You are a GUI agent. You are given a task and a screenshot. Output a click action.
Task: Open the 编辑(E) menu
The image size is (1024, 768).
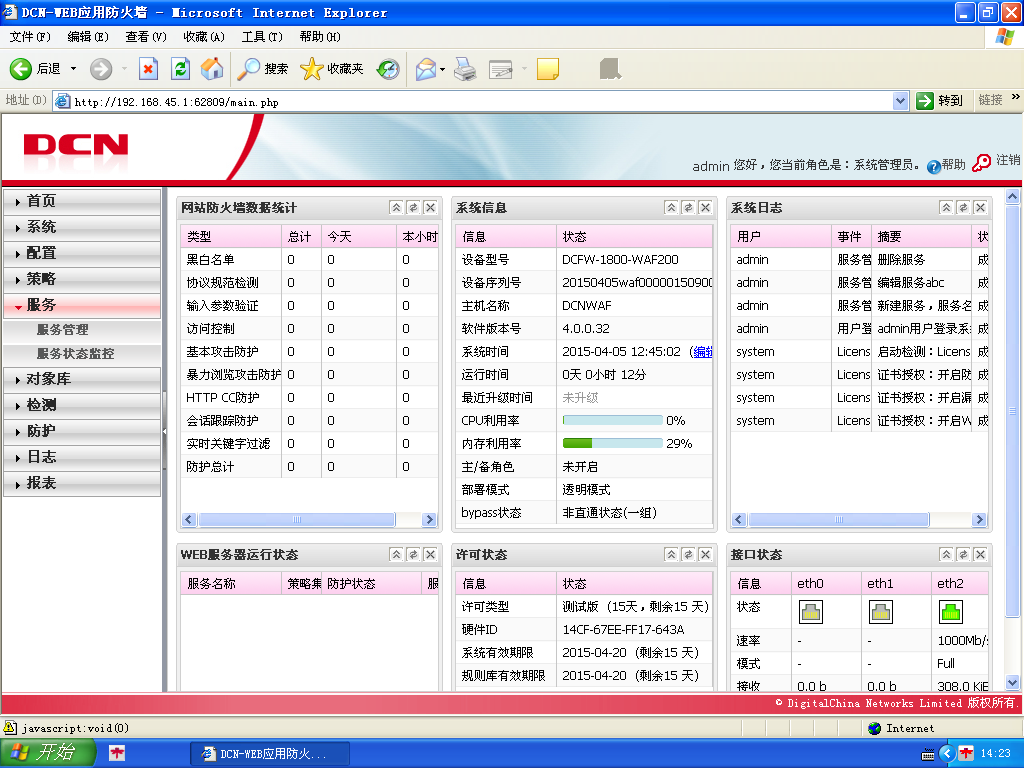[x=88, y=37]
